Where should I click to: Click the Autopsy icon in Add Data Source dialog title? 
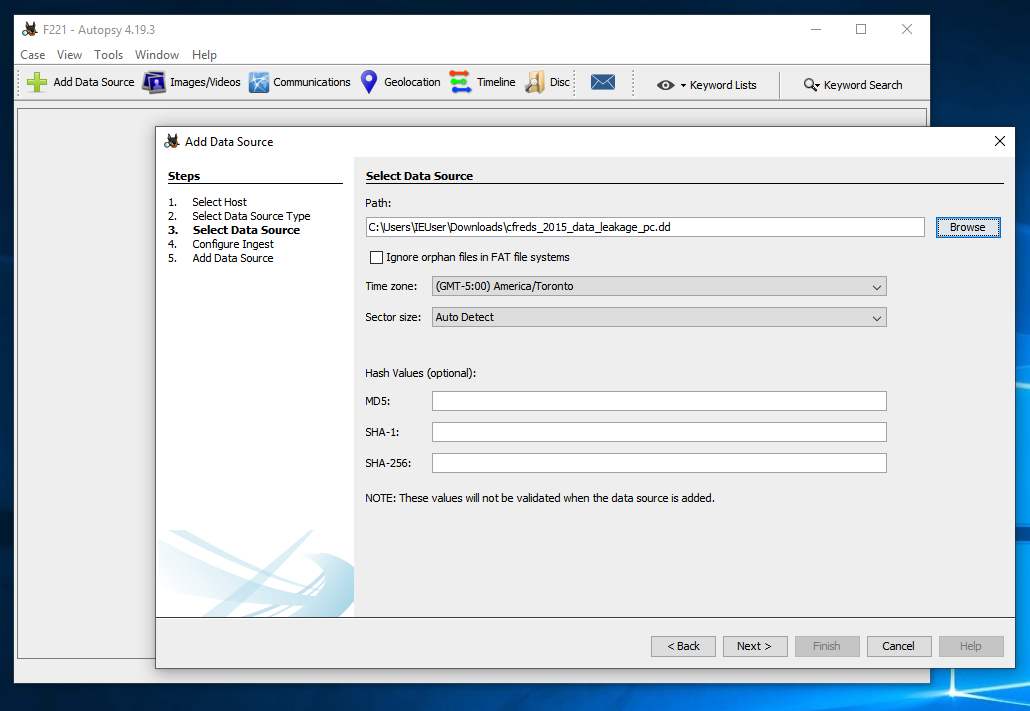pos(172,141)
